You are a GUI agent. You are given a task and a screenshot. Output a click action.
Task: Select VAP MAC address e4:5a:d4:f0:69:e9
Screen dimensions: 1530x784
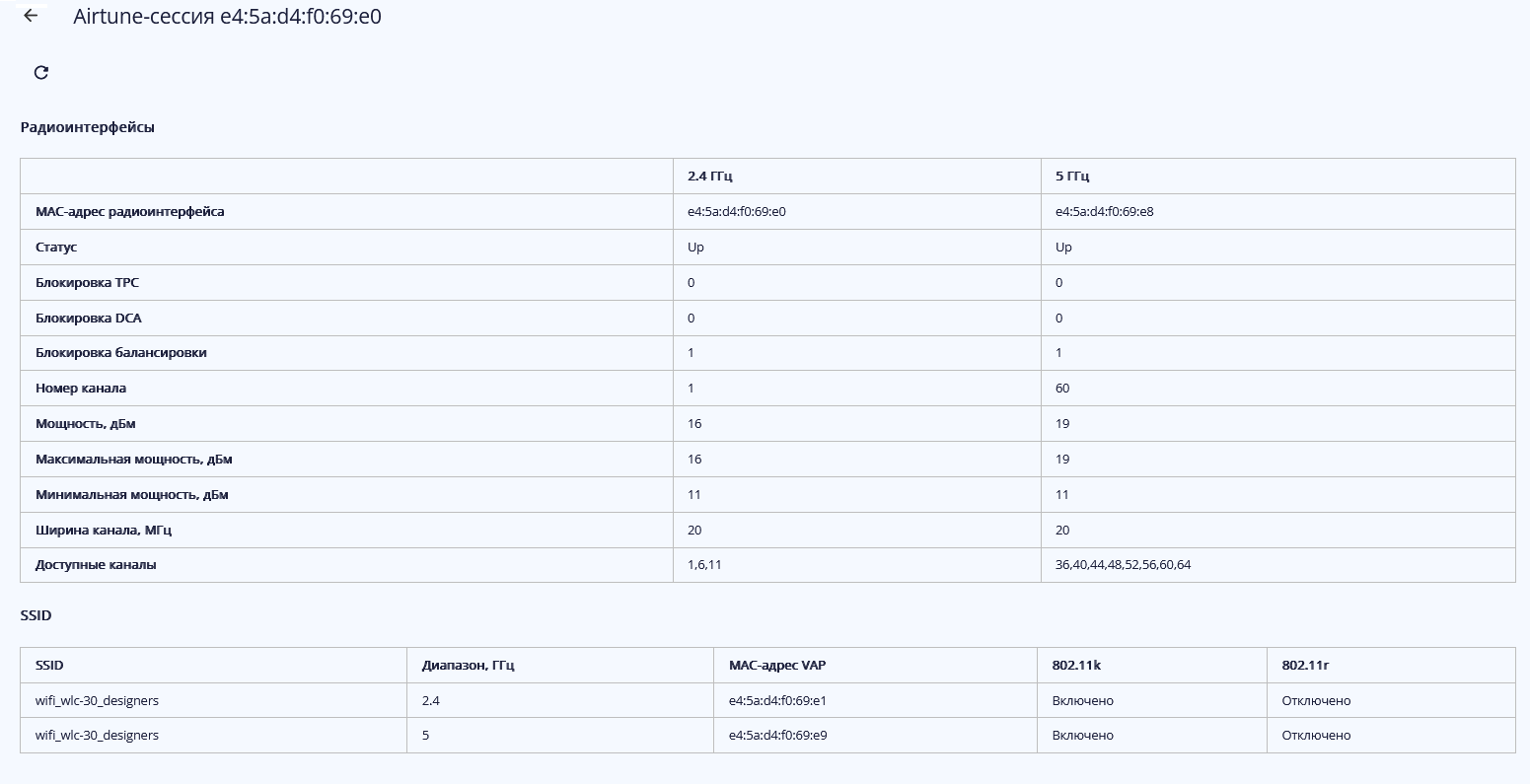click(x=777, y=735)
